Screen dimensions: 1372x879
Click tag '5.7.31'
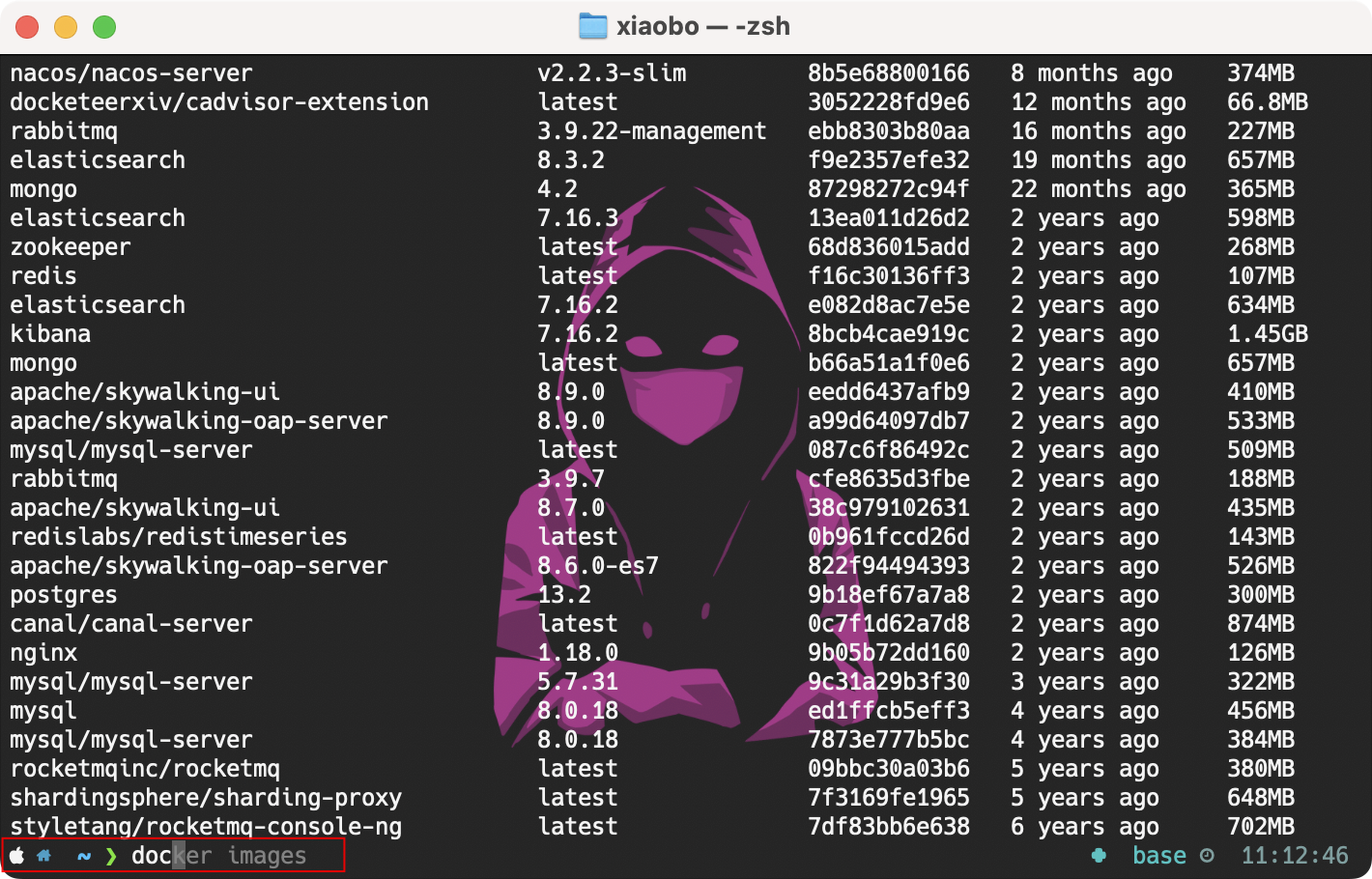pos(578,682)
